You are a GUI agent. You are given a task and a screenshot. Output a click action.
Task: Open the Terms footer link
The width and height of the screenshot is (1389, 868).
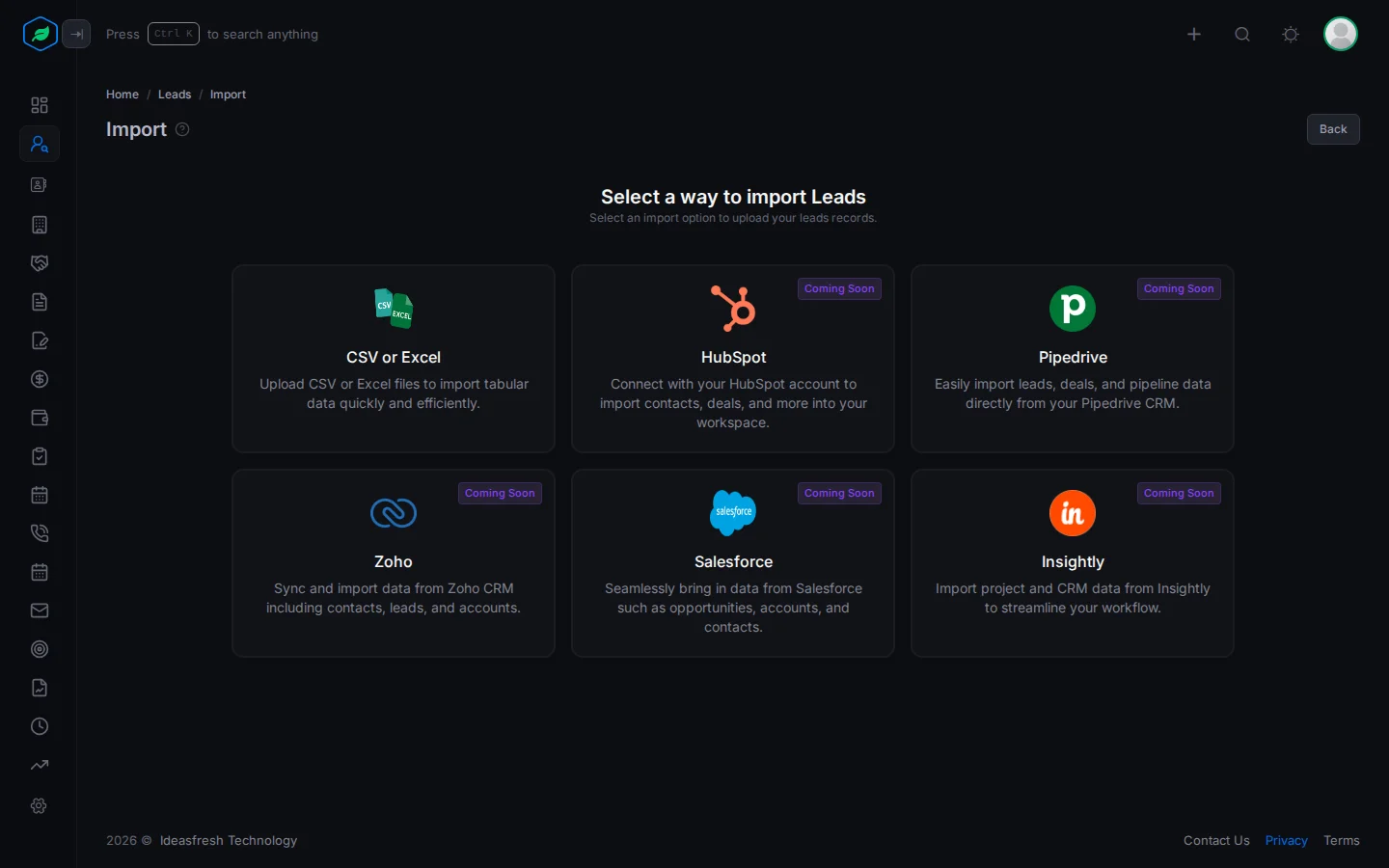click(1342, 840)
